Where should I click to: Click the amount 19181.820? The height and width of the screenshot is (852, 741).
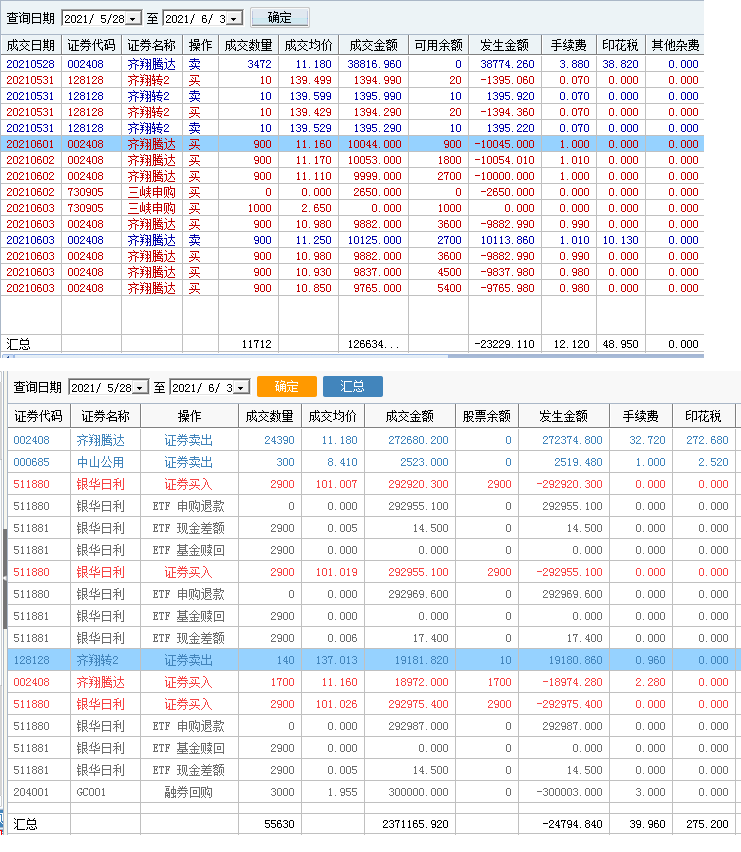(422, 660)
